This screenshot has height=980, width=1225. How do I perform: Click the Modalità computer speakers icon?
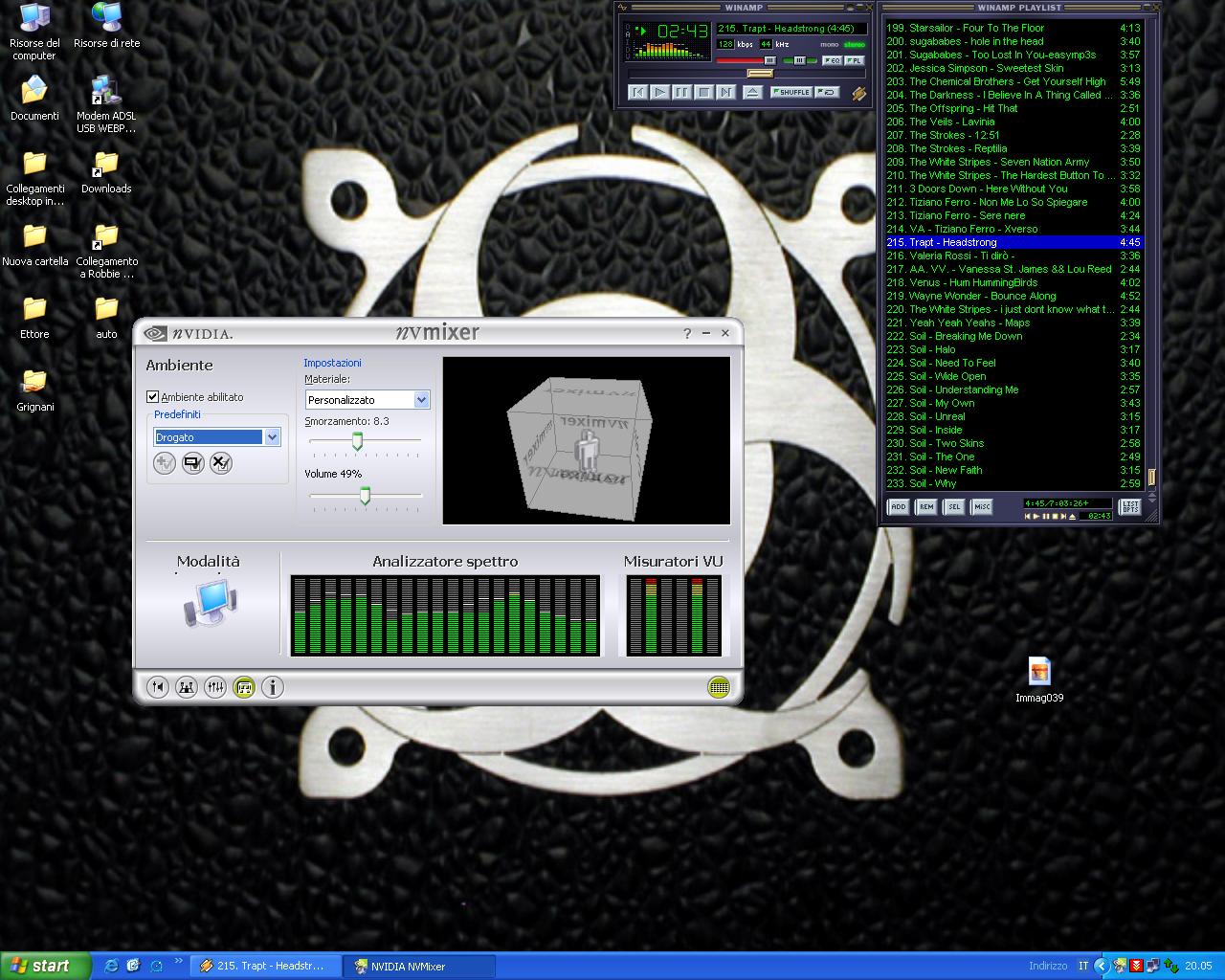point(209,605)
